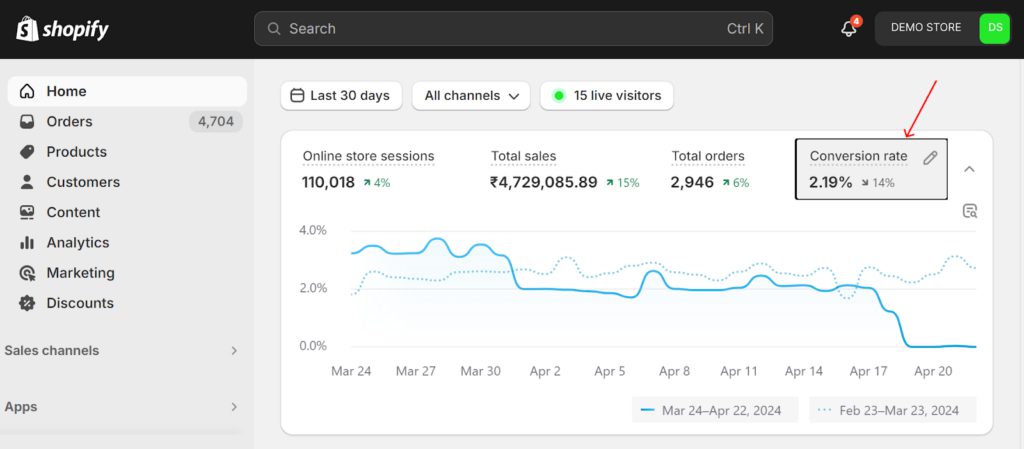The image size is (1024, 449).
Task: Open the report view icon above chart
Action: point(969,211)
